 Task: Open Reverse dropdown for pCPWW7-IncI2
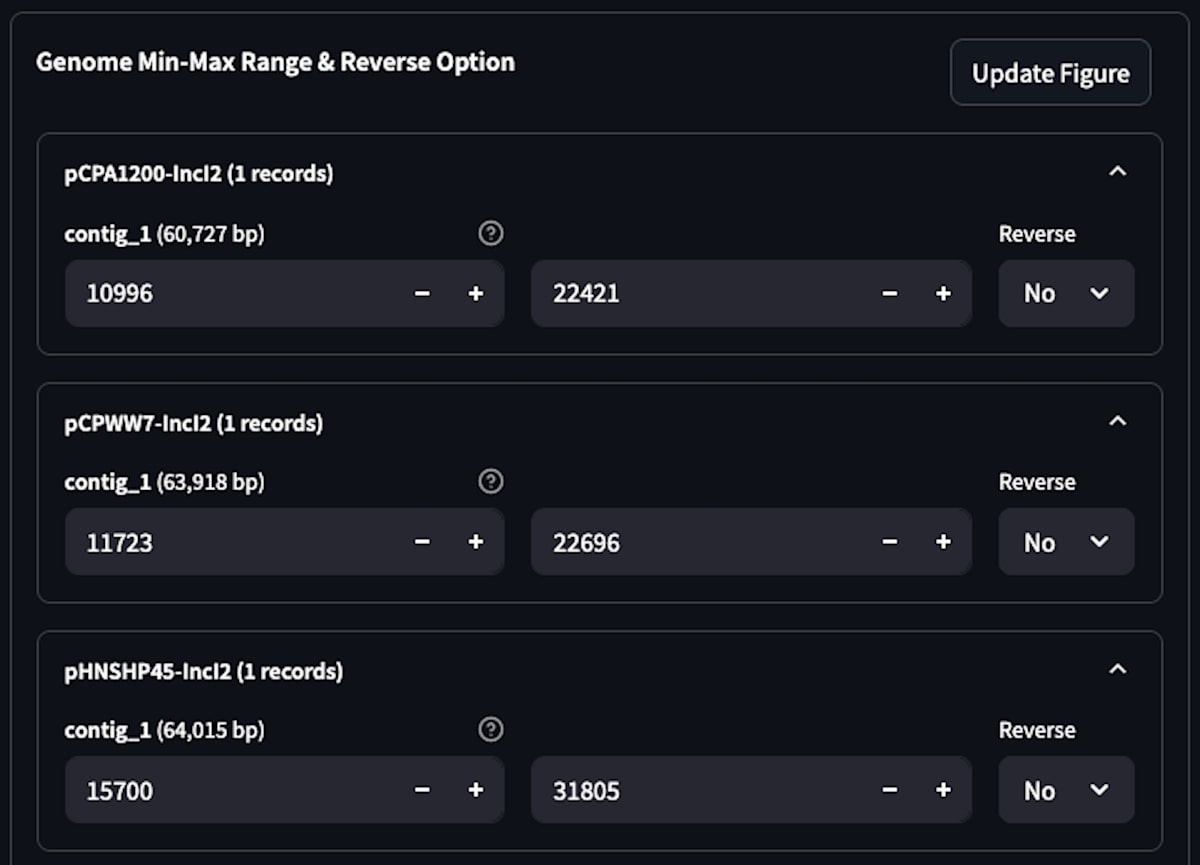(x=1066, y=542)
